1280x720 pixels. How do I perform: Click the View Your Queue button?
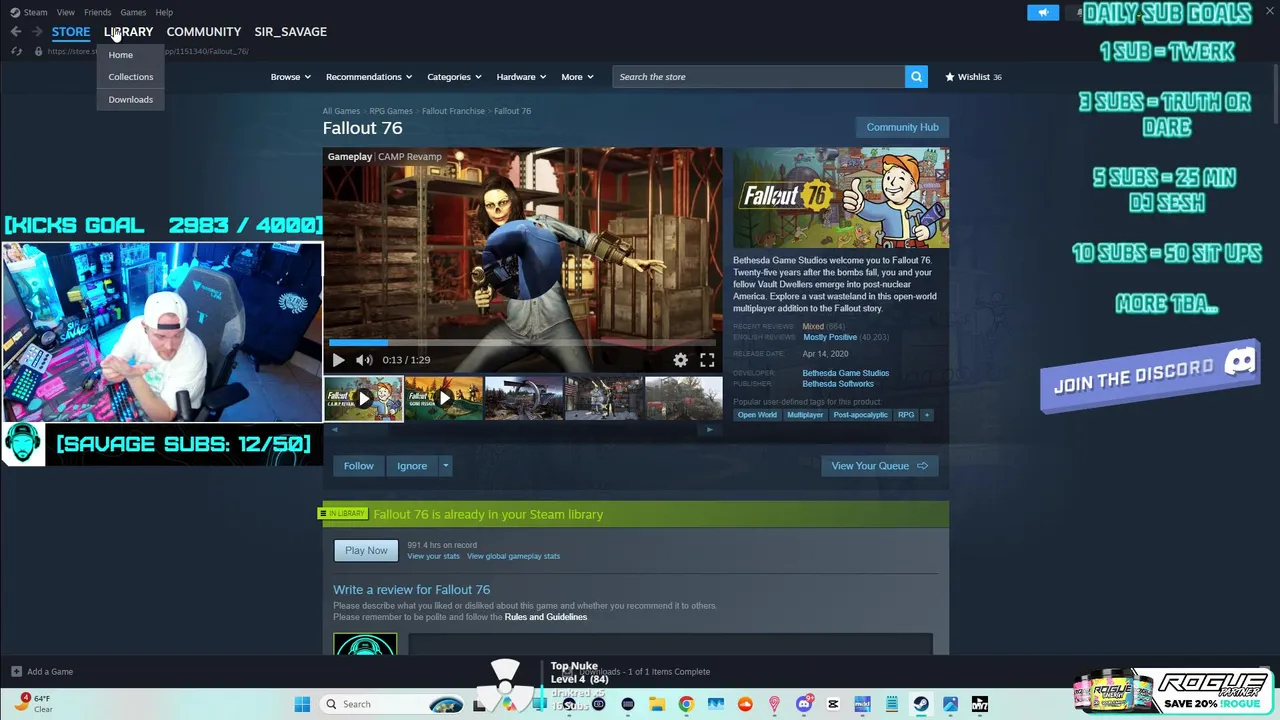pos(879,466)
